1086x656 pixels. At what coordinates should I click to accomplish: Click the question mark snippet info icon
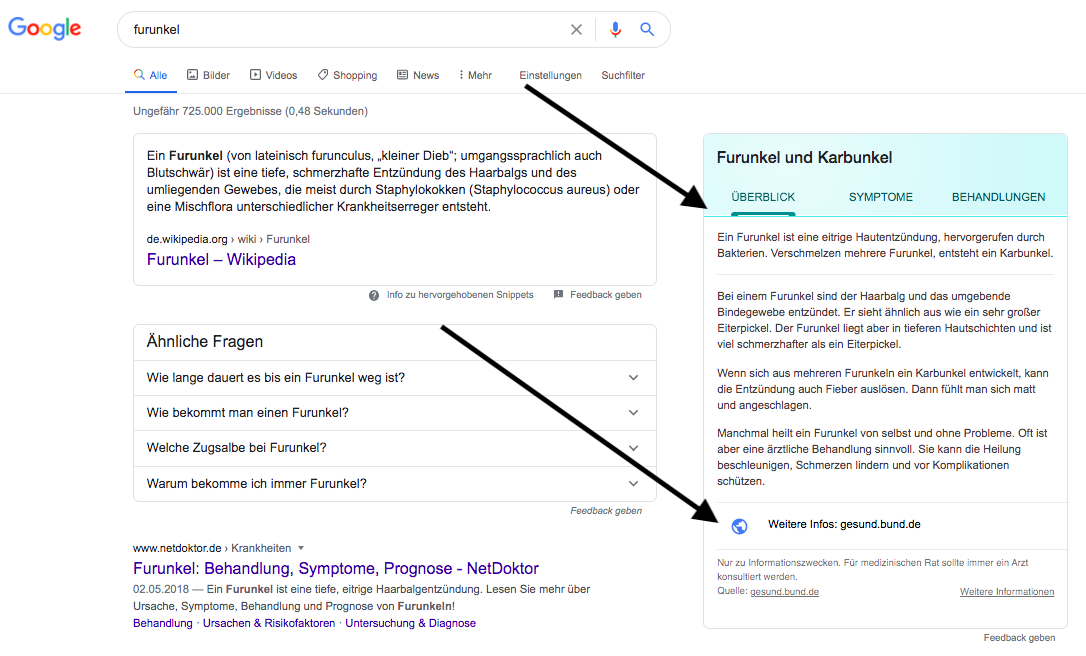(x=374, y=295)
